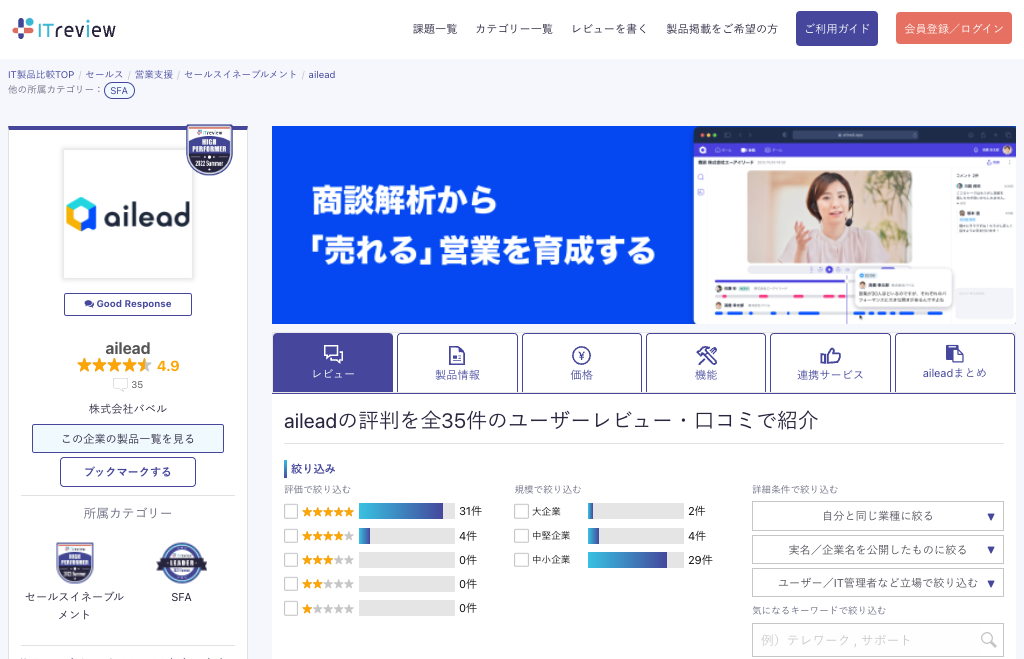Check the 中小企業 filter checkbox

[521, 560]
